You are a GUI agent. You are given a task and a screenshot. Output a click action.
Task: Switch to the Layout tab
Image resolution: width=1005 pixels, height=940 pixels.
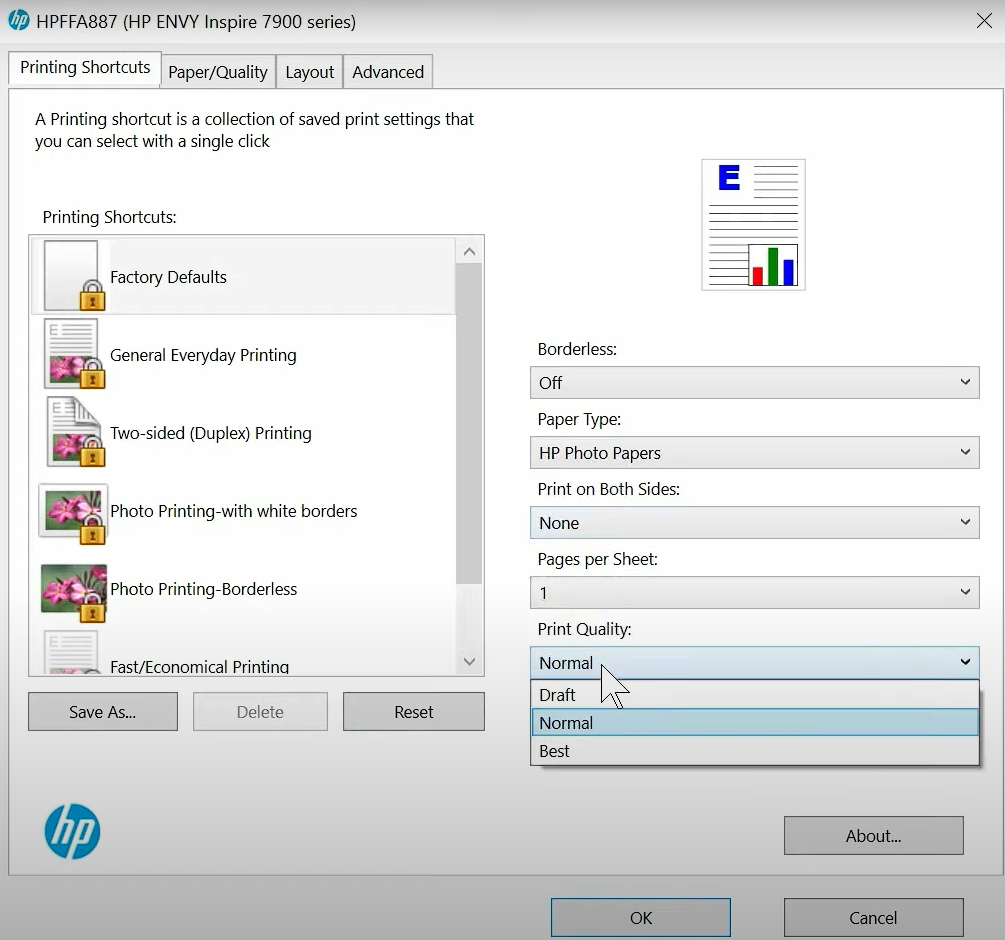(310, 72)
